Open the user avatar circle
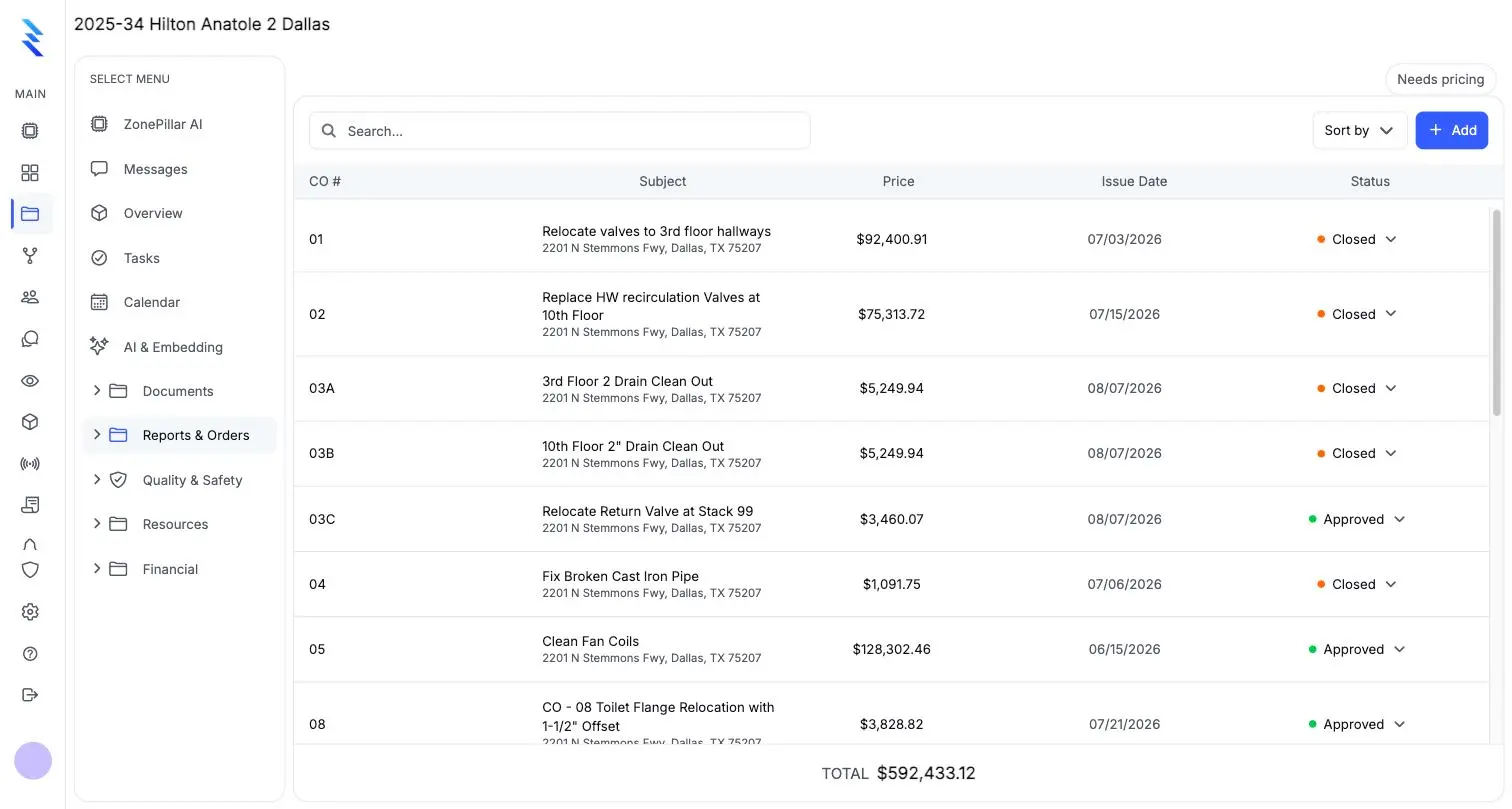 coord(33,761)
